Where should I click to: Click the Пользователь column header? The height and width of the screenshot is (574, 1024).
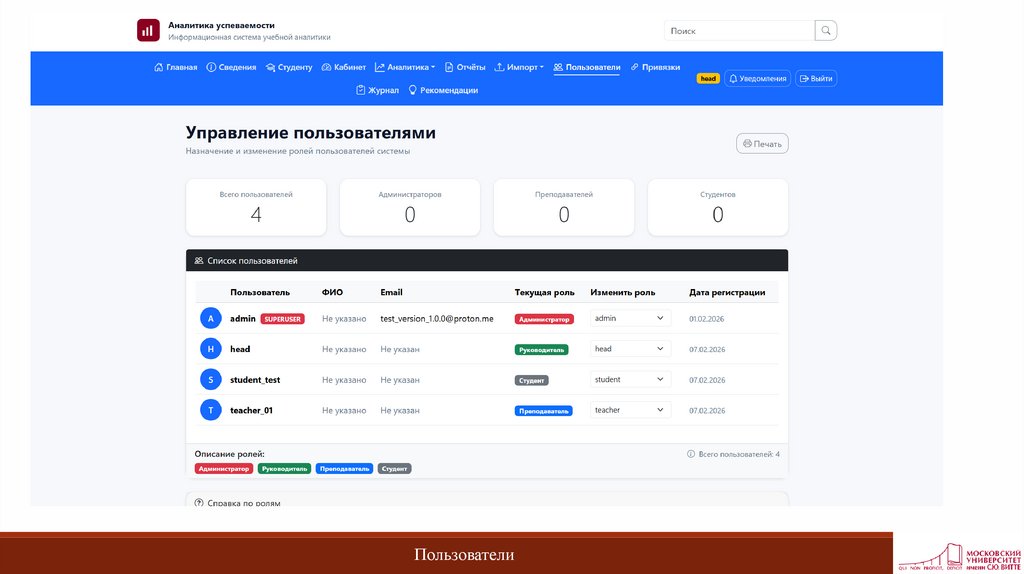tap(260, 293)
